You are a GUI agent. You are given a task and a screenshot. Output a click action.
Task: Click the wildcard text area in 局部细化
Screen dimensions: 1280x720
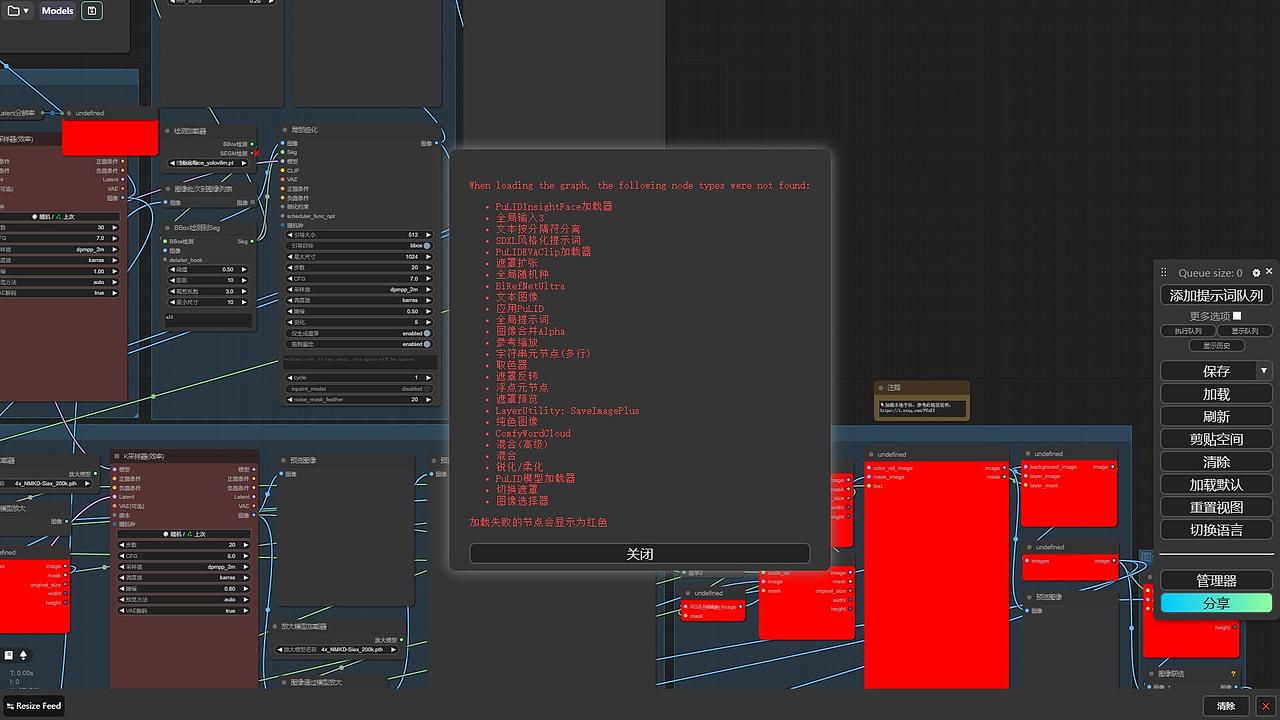[x=360, y=361]
